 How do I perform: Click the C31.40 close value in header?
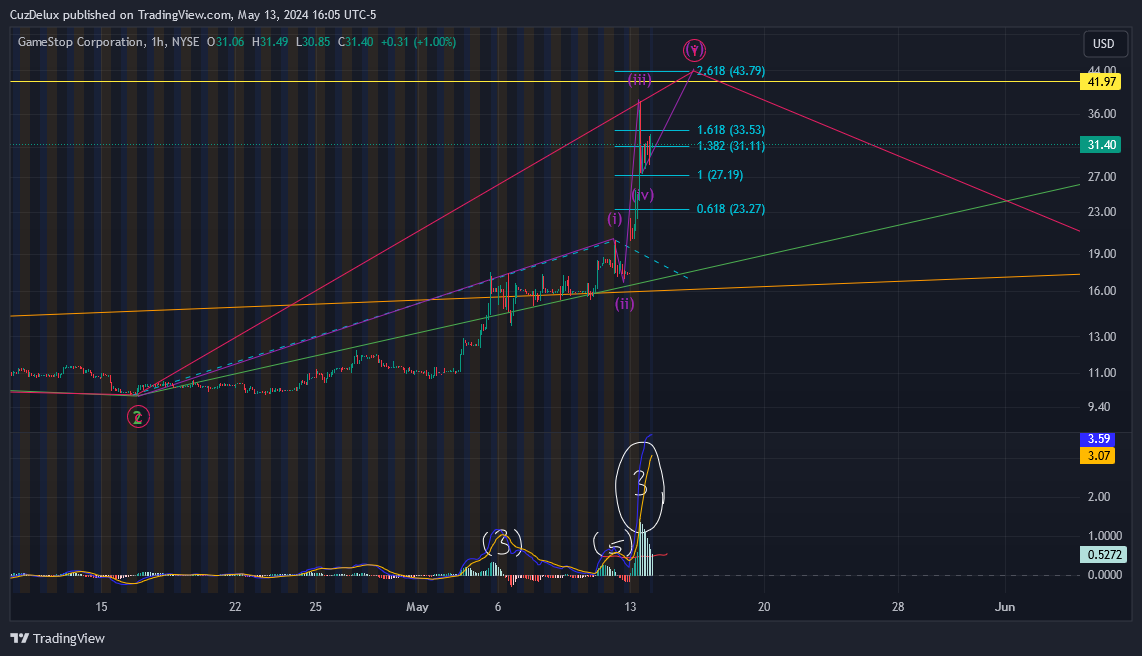(356, 42)
